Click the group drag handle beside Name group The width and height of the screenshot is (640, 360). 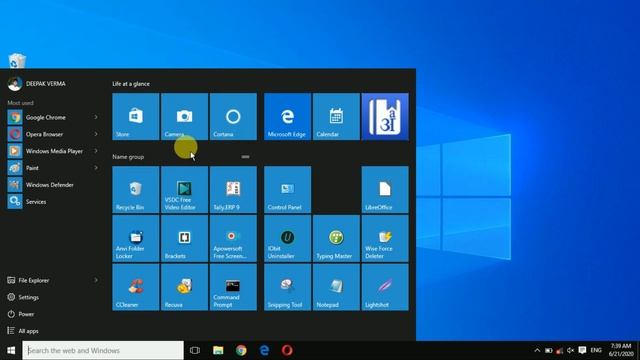[x=245, y=157]
